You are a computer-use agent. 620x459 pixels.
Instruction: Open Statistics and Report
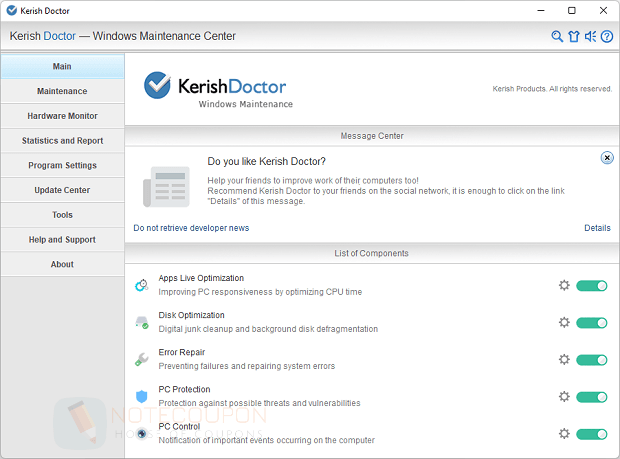coord(62,141)
